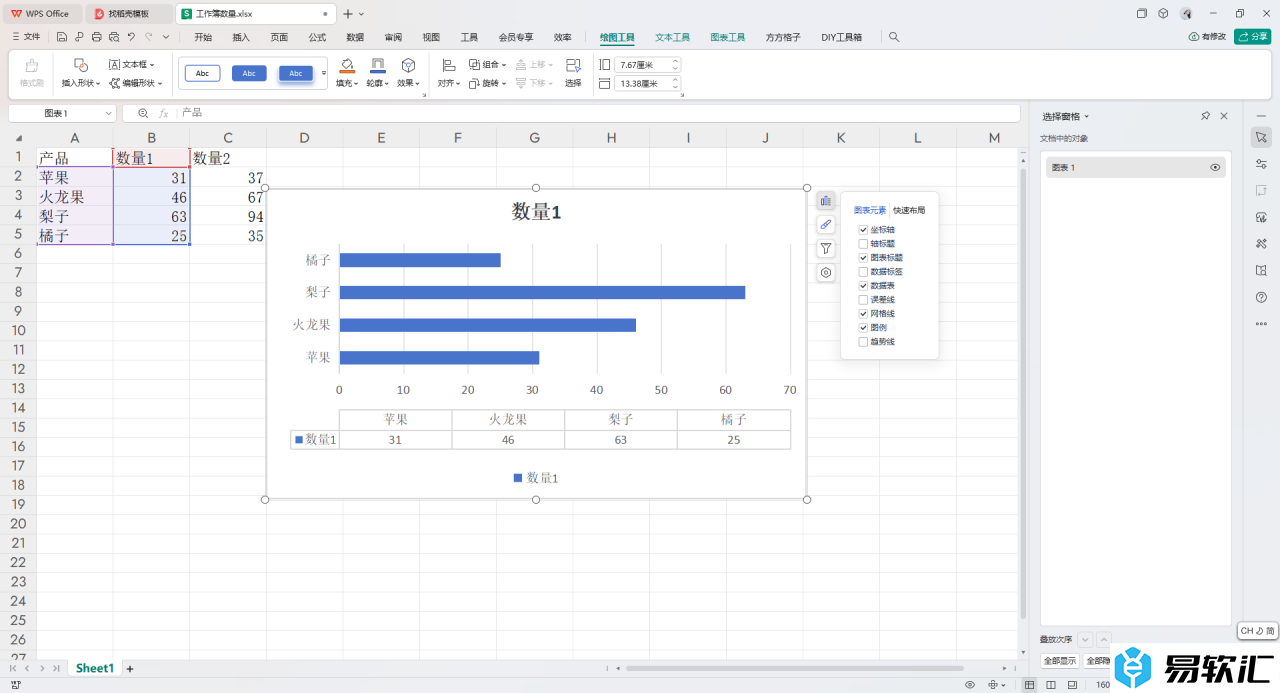This screenshot has width=1280, height=693.
Task: Open the 开始 ribbon tab
Action: click(x=203, y=37)
